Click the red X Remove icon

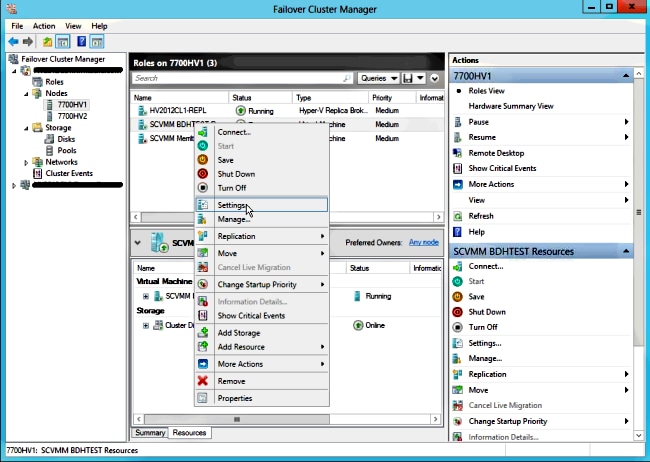203,381
